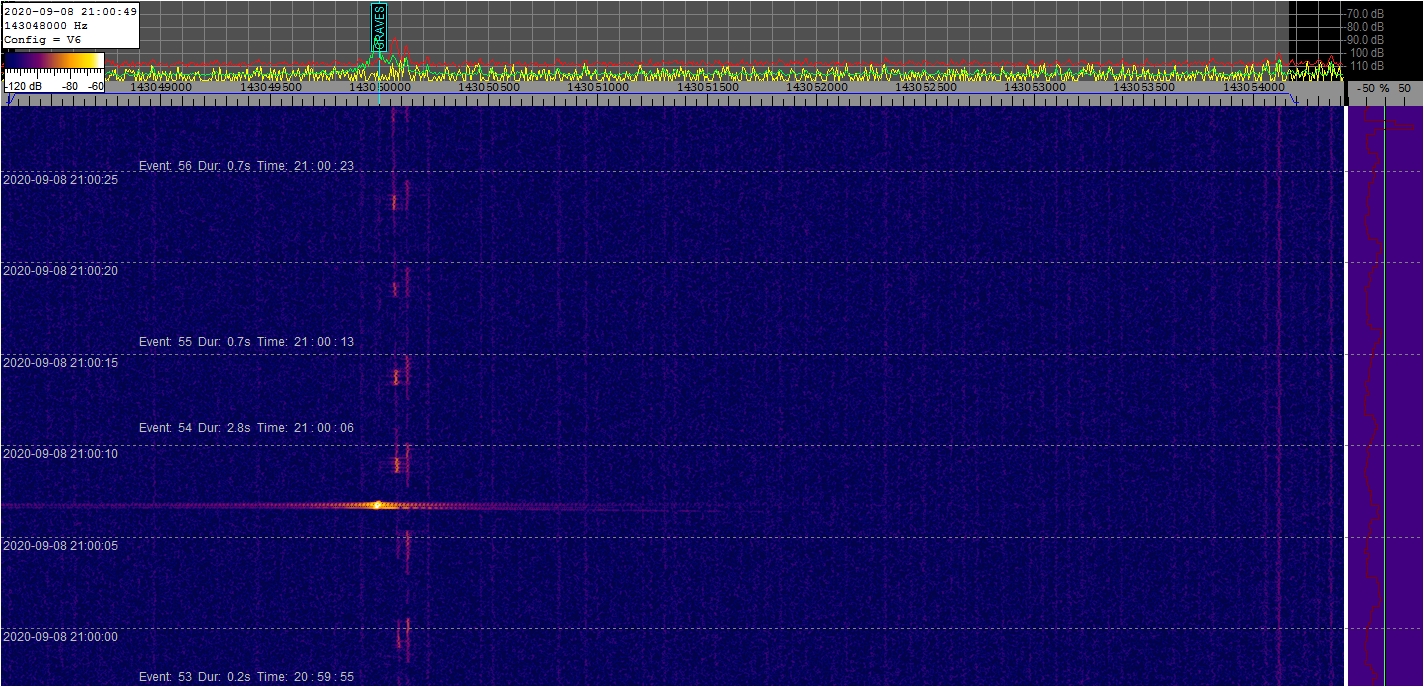Click the 143052500 frequency axis label

(927, 88)
